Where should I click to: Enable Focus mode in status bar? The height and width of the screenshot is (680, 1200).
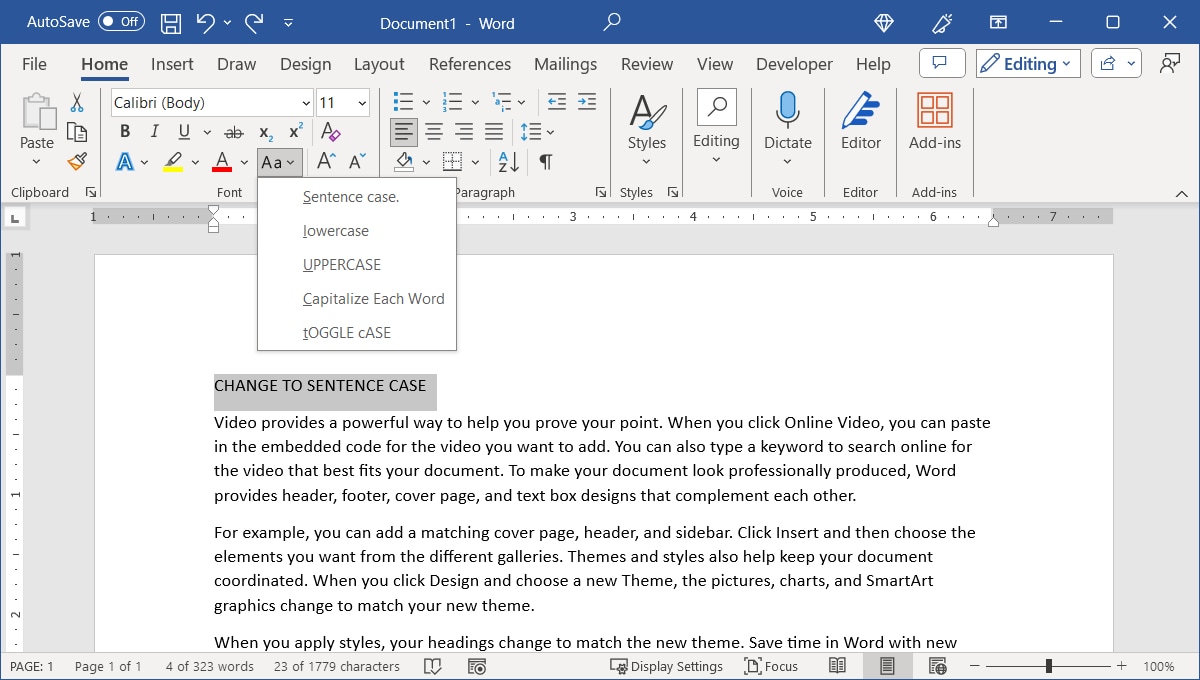(x=771, y=665)
